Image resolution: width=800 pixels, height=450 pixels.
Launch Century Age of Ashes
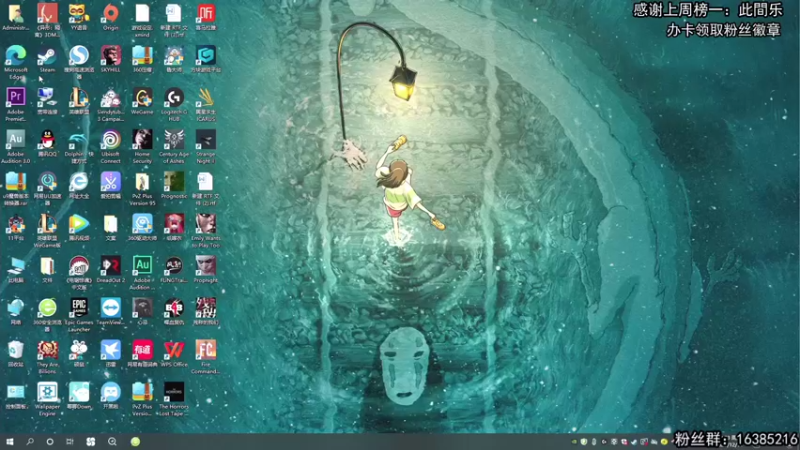(x=173, y=139)
